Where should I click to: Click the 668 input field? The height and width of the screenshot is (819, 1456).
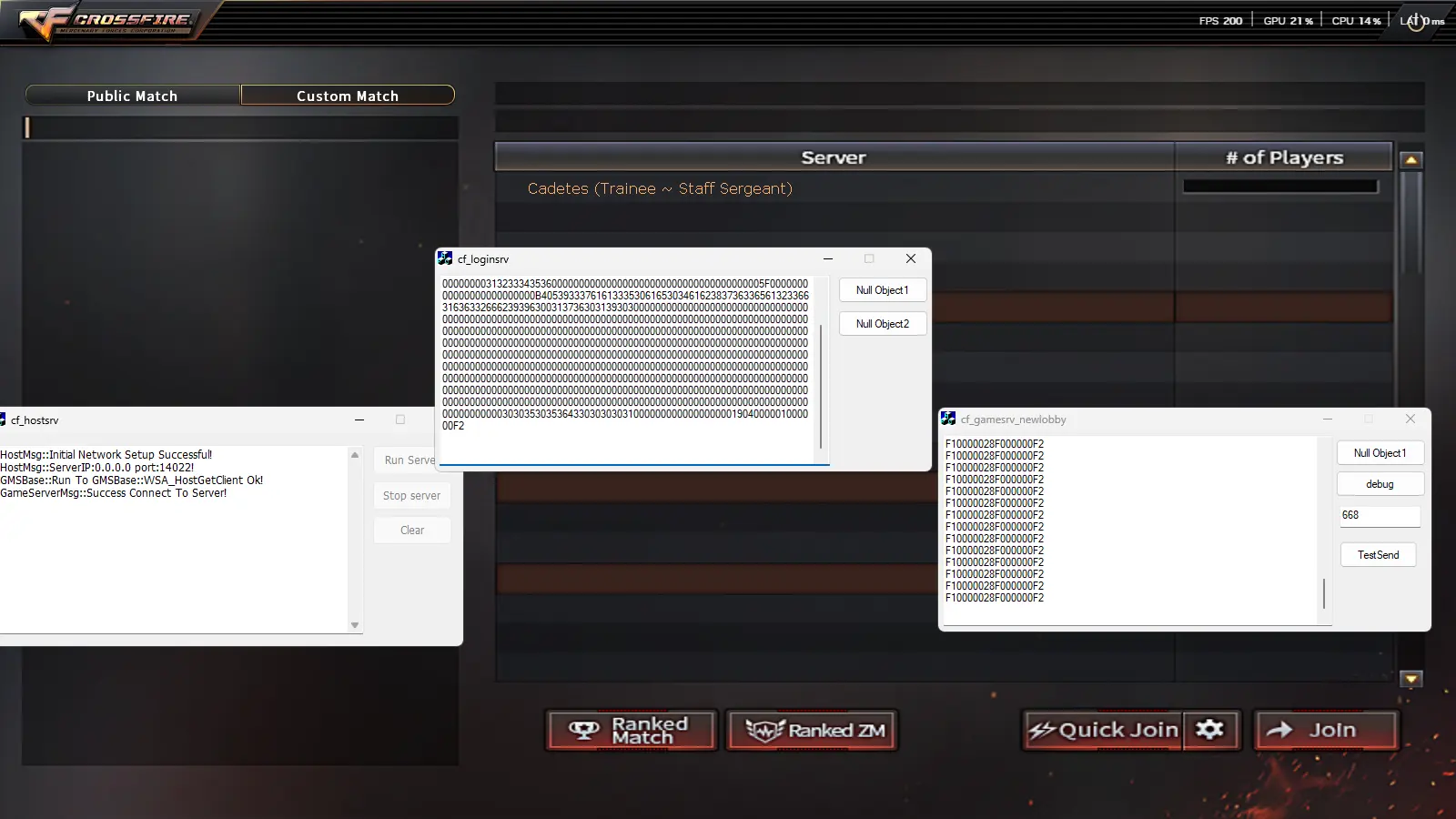[1380, 516]
